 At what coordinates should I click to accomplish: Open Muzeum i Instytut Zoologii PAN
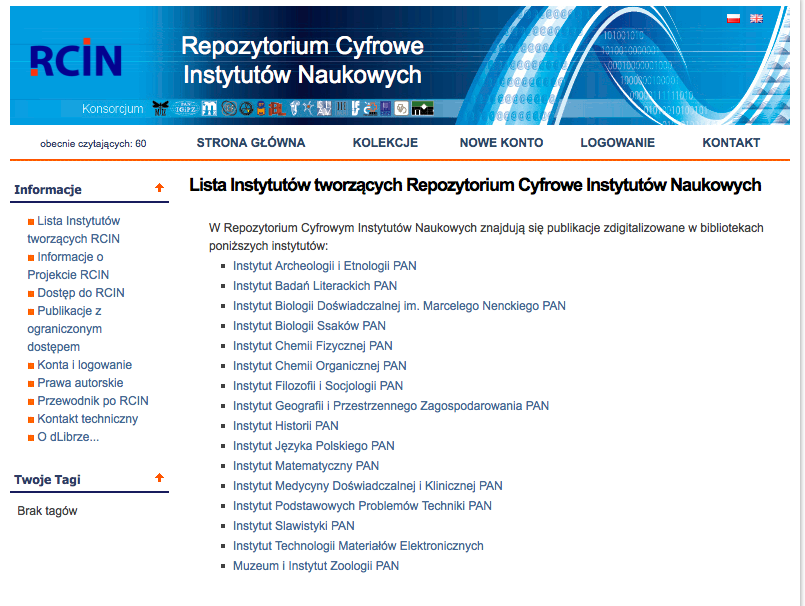316,566
